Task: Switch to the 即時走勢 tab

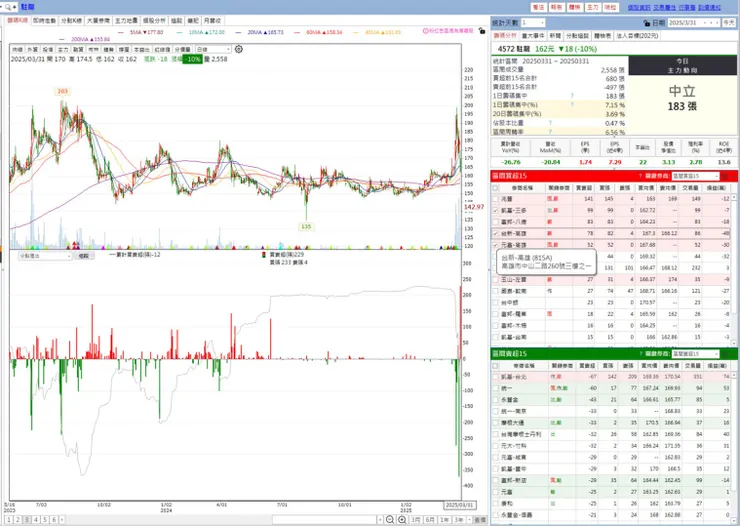Action: (x=44, y=21)
